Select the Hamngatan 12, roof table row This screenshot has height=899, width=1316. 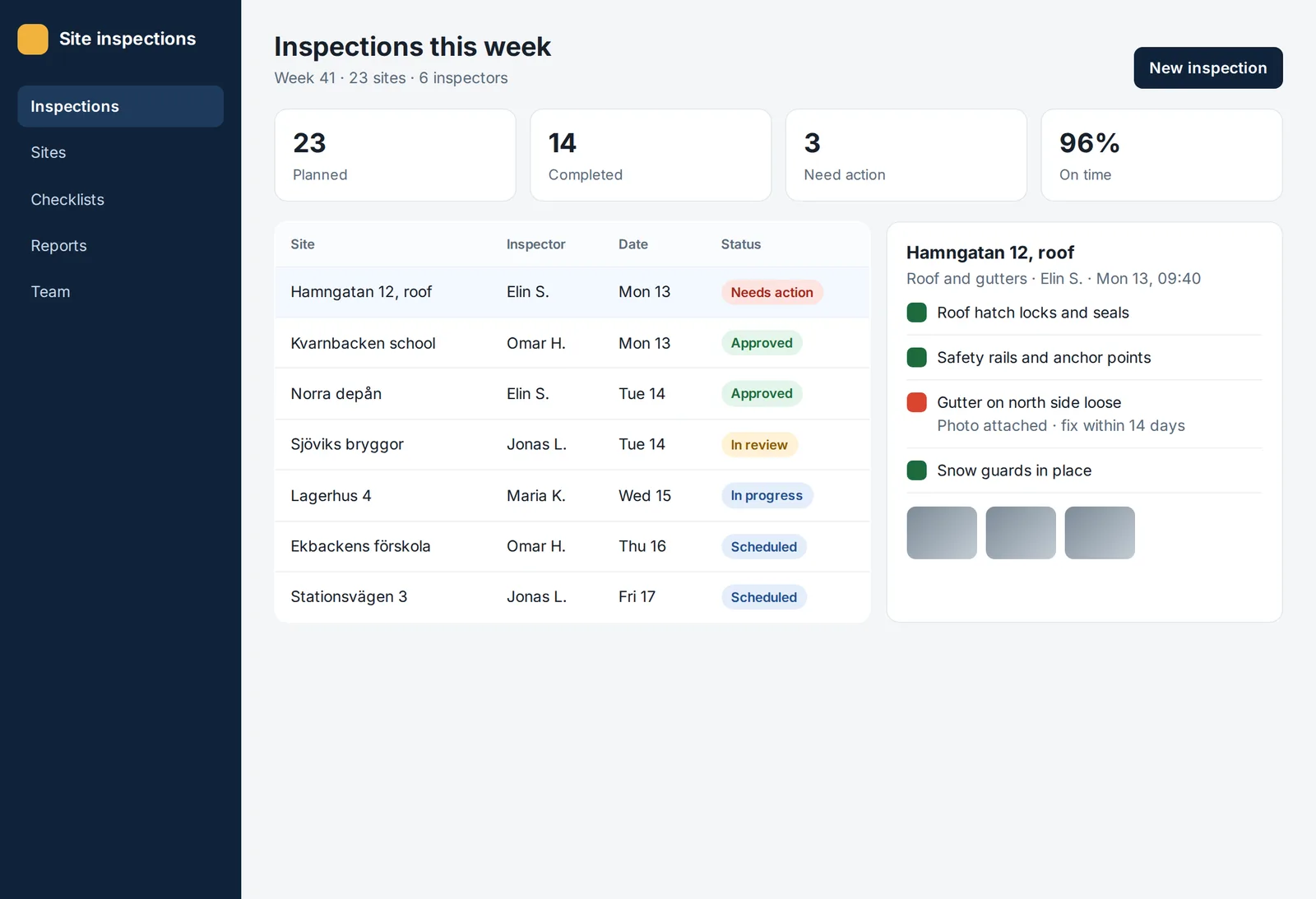pyautogui.click(x=572, y=292)
